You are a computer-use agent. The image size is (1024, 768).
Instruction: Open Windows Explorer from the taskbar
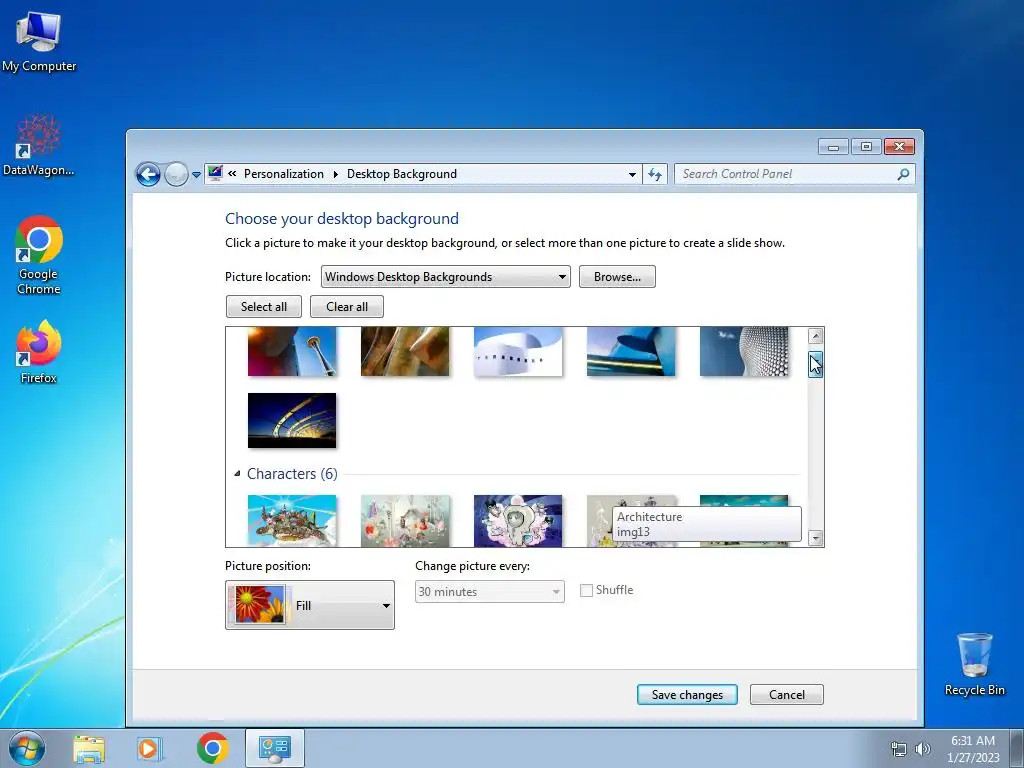89,748
